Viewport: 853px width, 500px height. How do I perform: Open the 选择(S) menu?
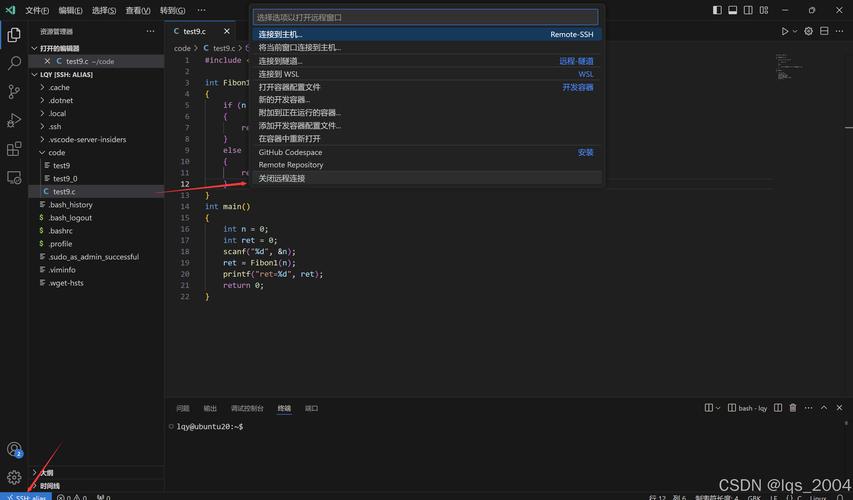[x=104, y=10]
